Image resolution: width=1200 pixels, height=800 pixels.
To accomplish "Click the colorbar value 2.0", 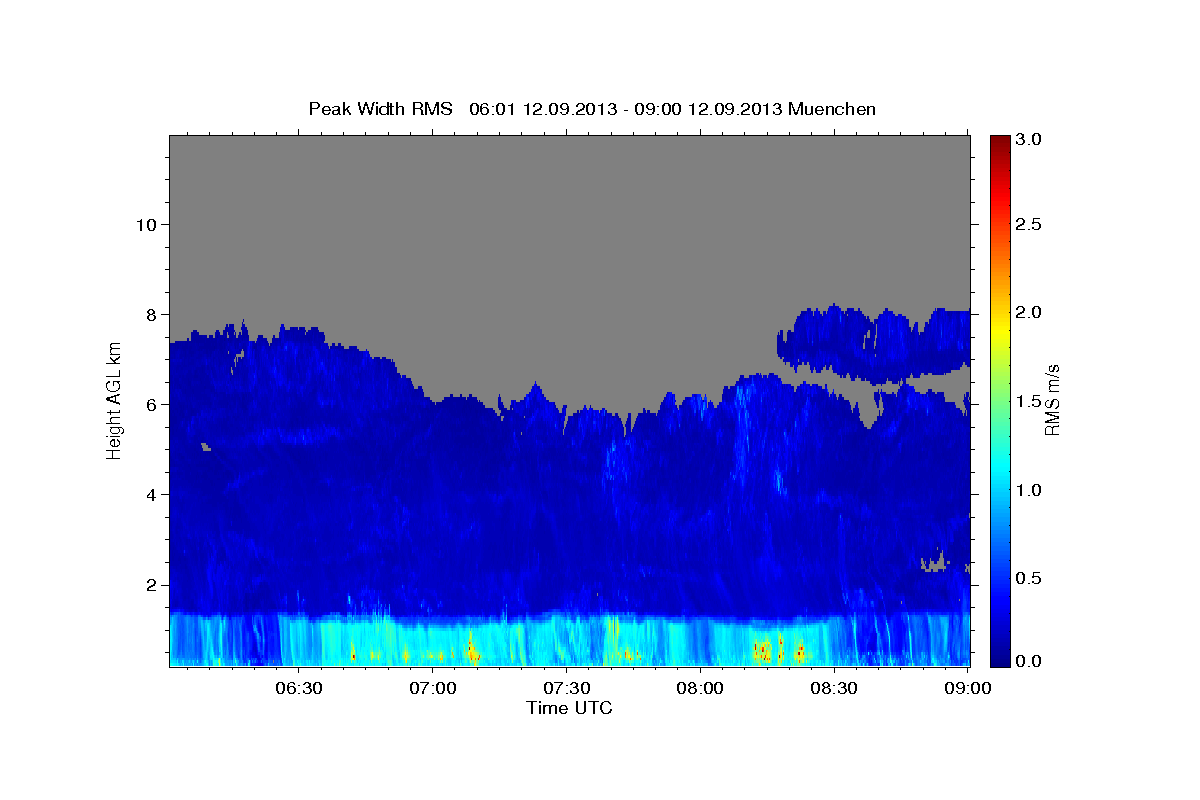I will pos(1030,312).
